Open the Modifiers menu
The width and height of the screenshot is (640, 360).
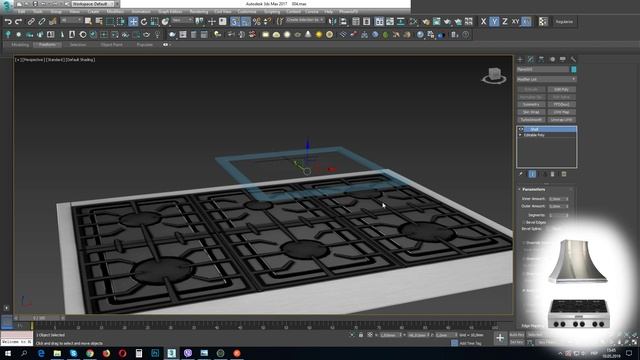click(115, 12)
